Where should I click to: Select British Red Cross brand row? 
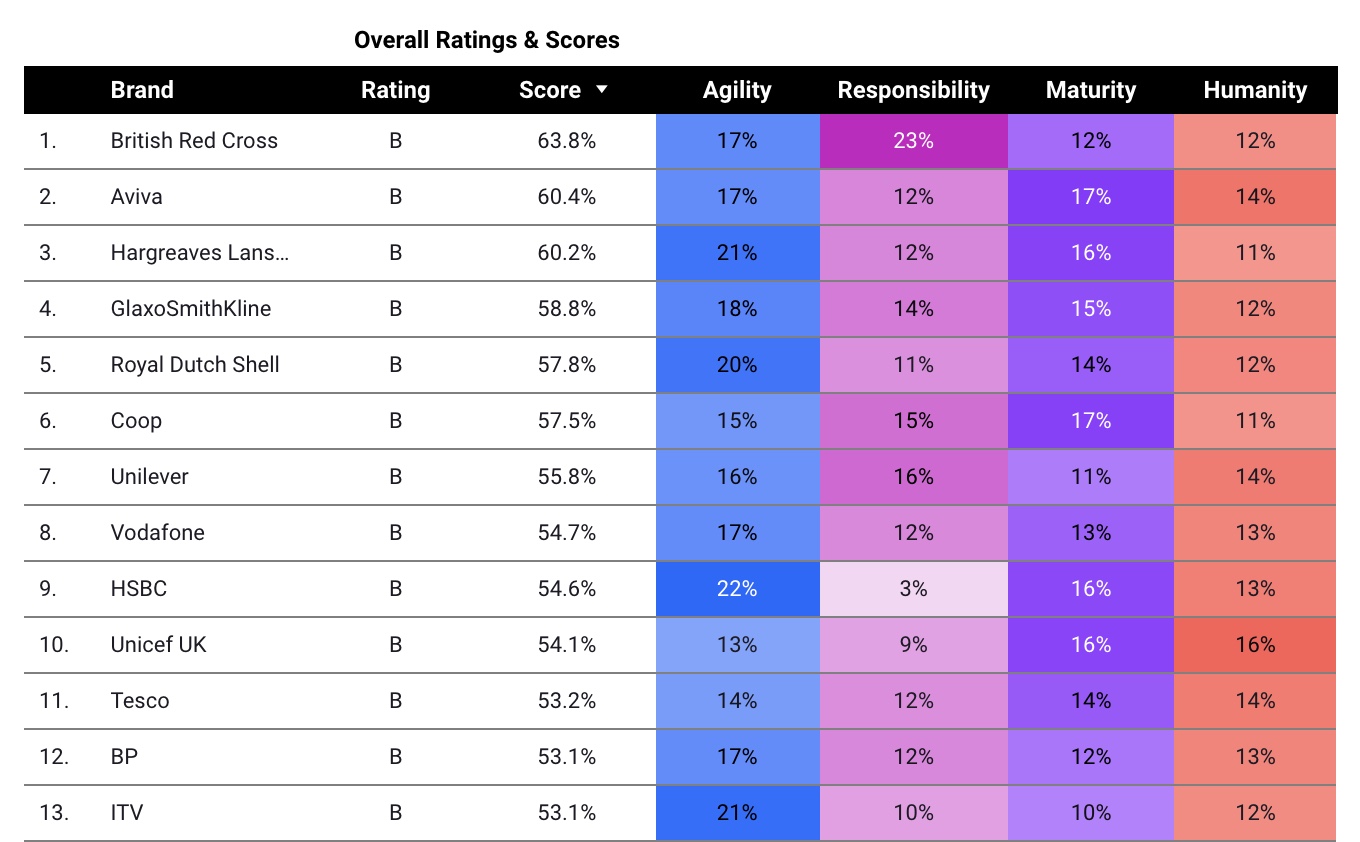point(194,141)
